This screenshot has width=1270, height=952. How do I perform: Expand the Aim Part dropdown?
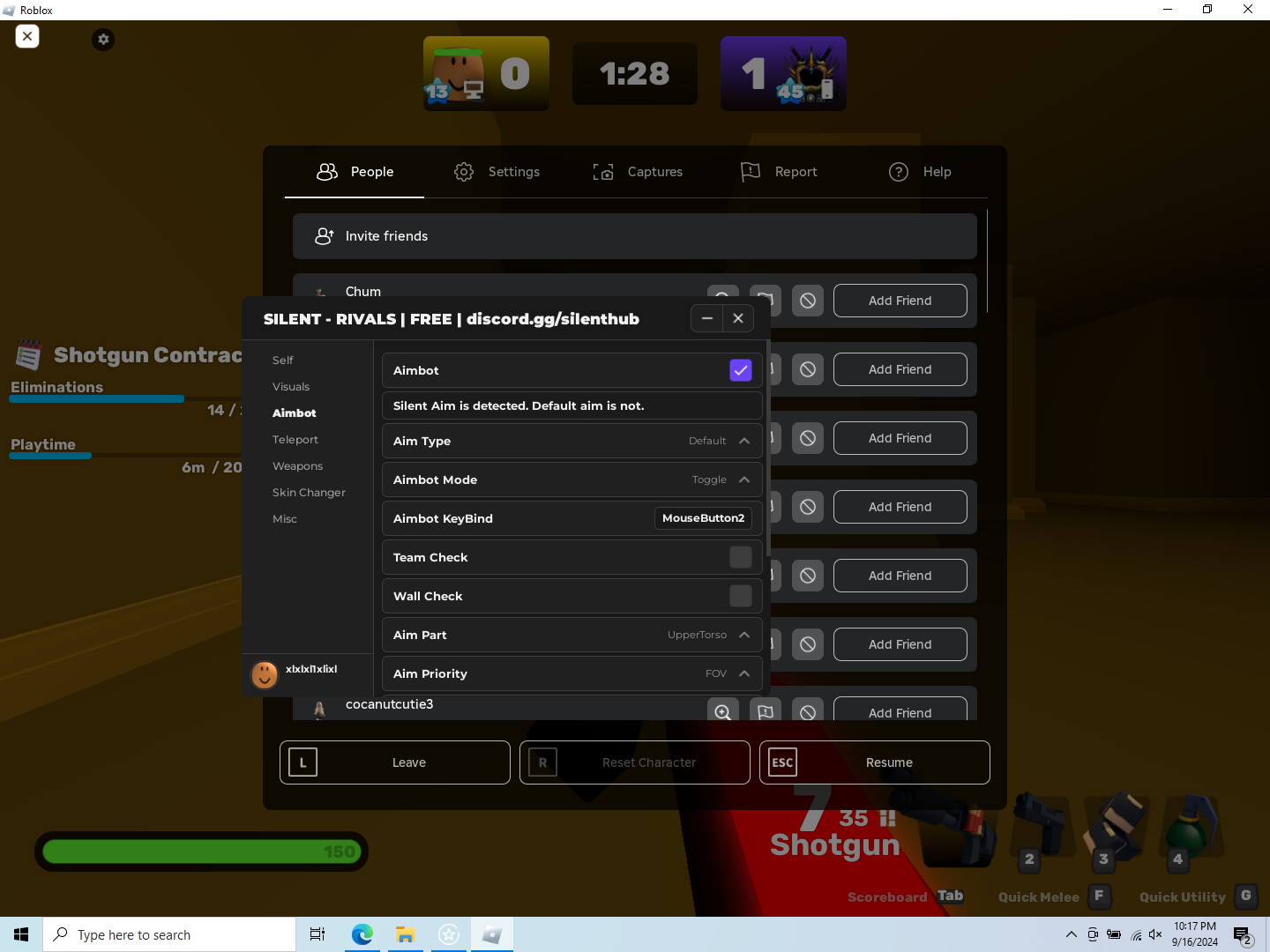[571, 635]
